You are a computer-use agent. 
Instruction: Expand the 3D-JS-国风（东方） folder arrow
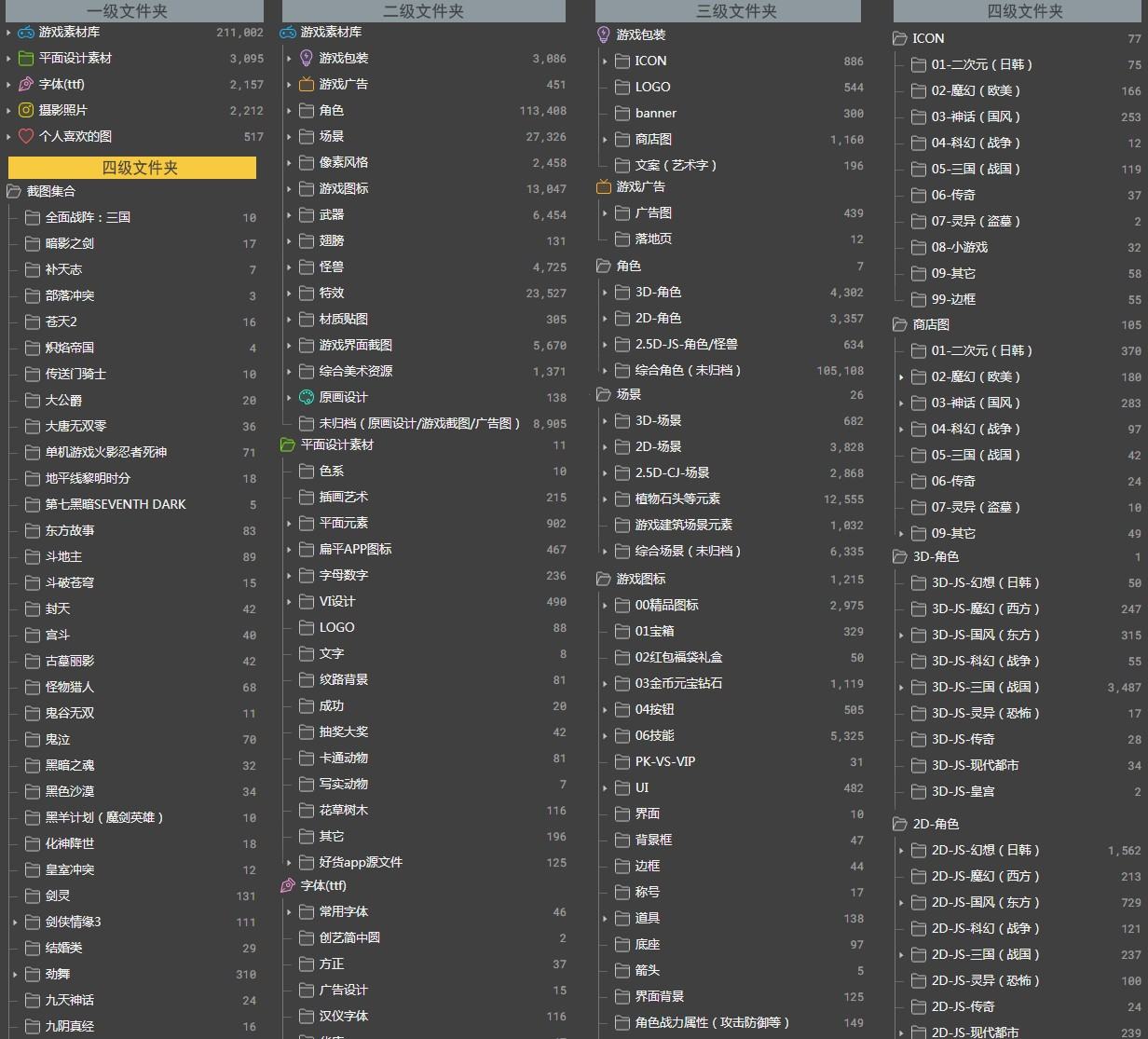click(901, 635)
